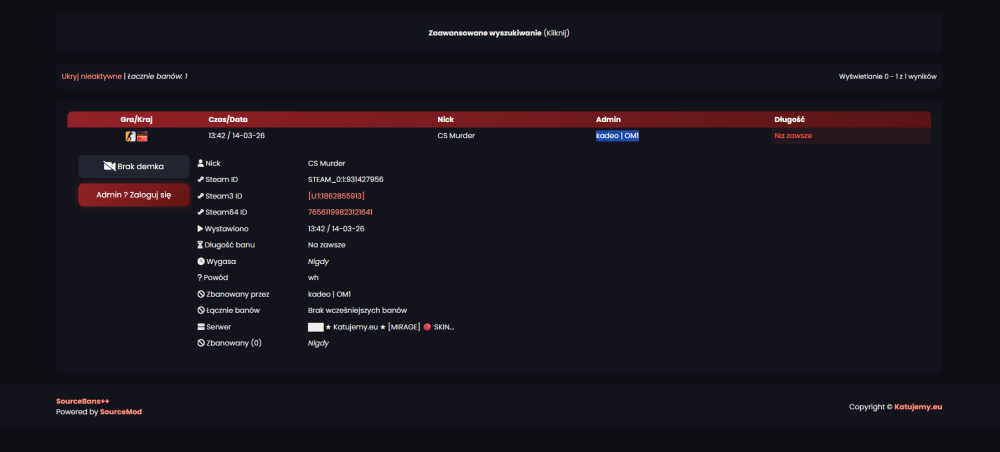
Task: Click the play arrow icon beside Wystawiono
Action: tap(200, 228)
